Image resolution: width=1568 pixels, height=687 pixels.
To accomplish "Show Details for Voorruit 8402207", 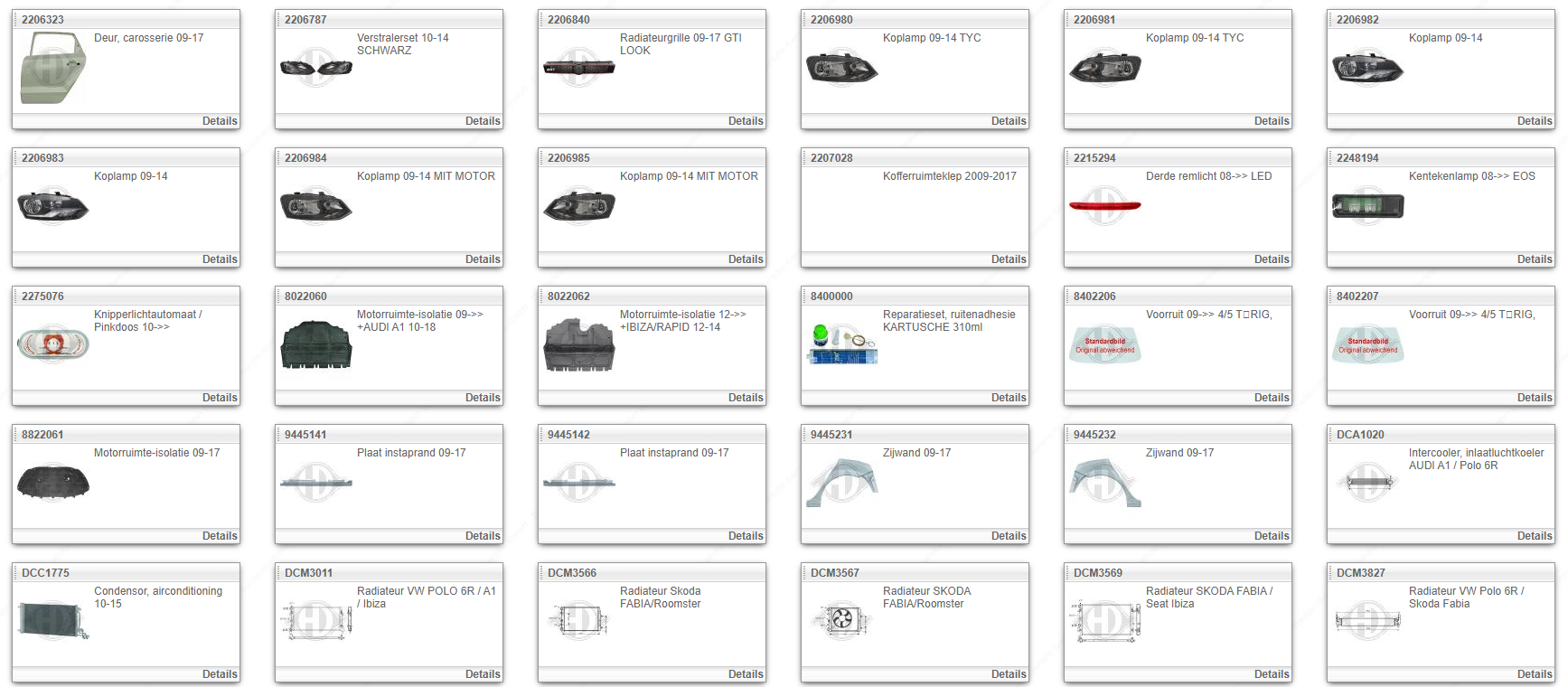I will click(1534, 398).
